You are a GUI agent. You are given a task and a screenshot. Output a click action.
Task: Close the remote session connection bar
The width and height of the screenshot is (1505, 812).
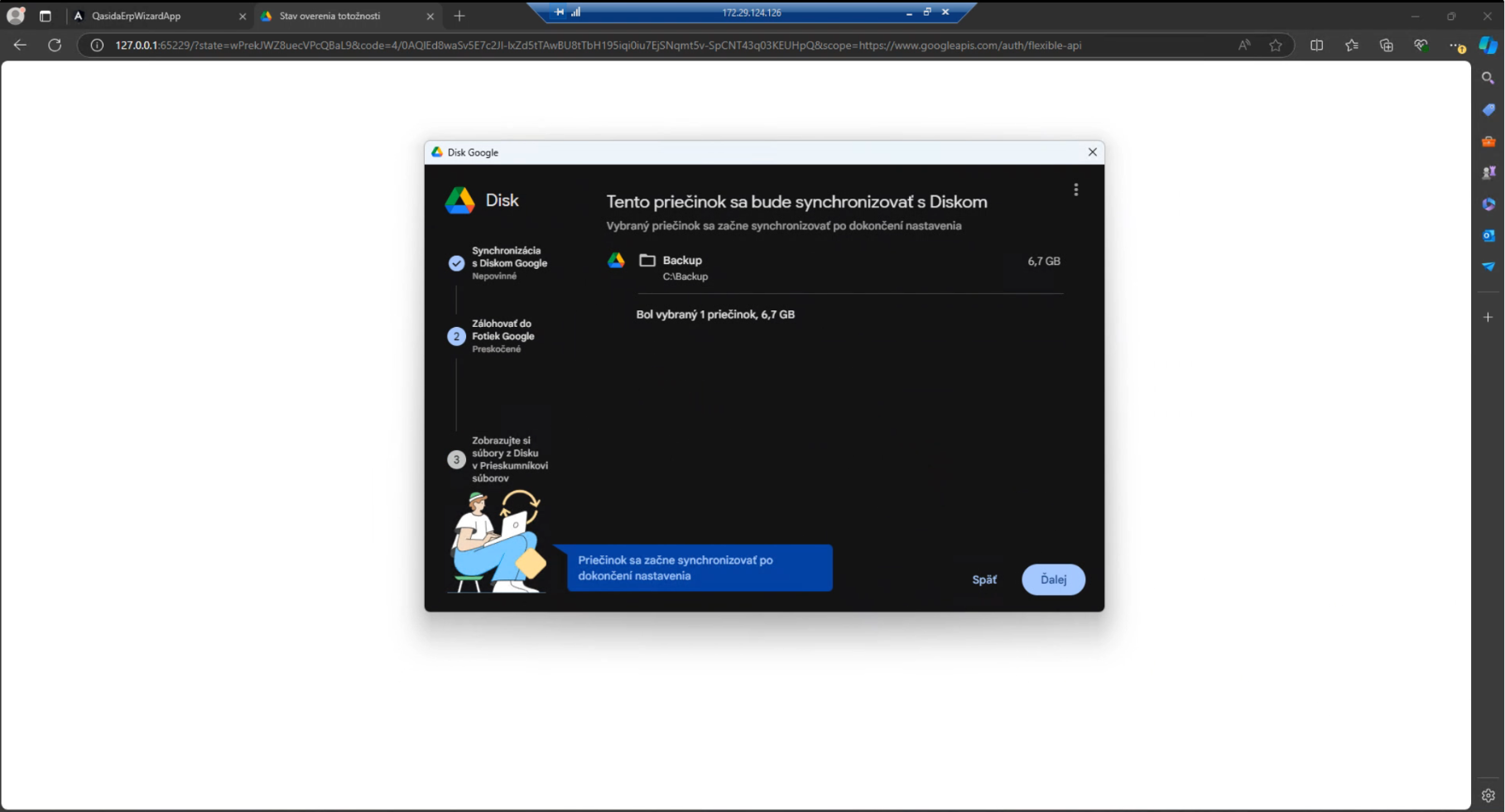tap(945, 12)
